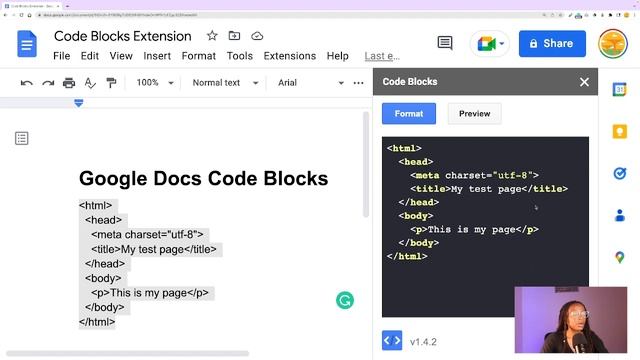The height and width of the screenshot is (360, 640).
Task: Start a Google Meet call
Action: pos(486,43)
